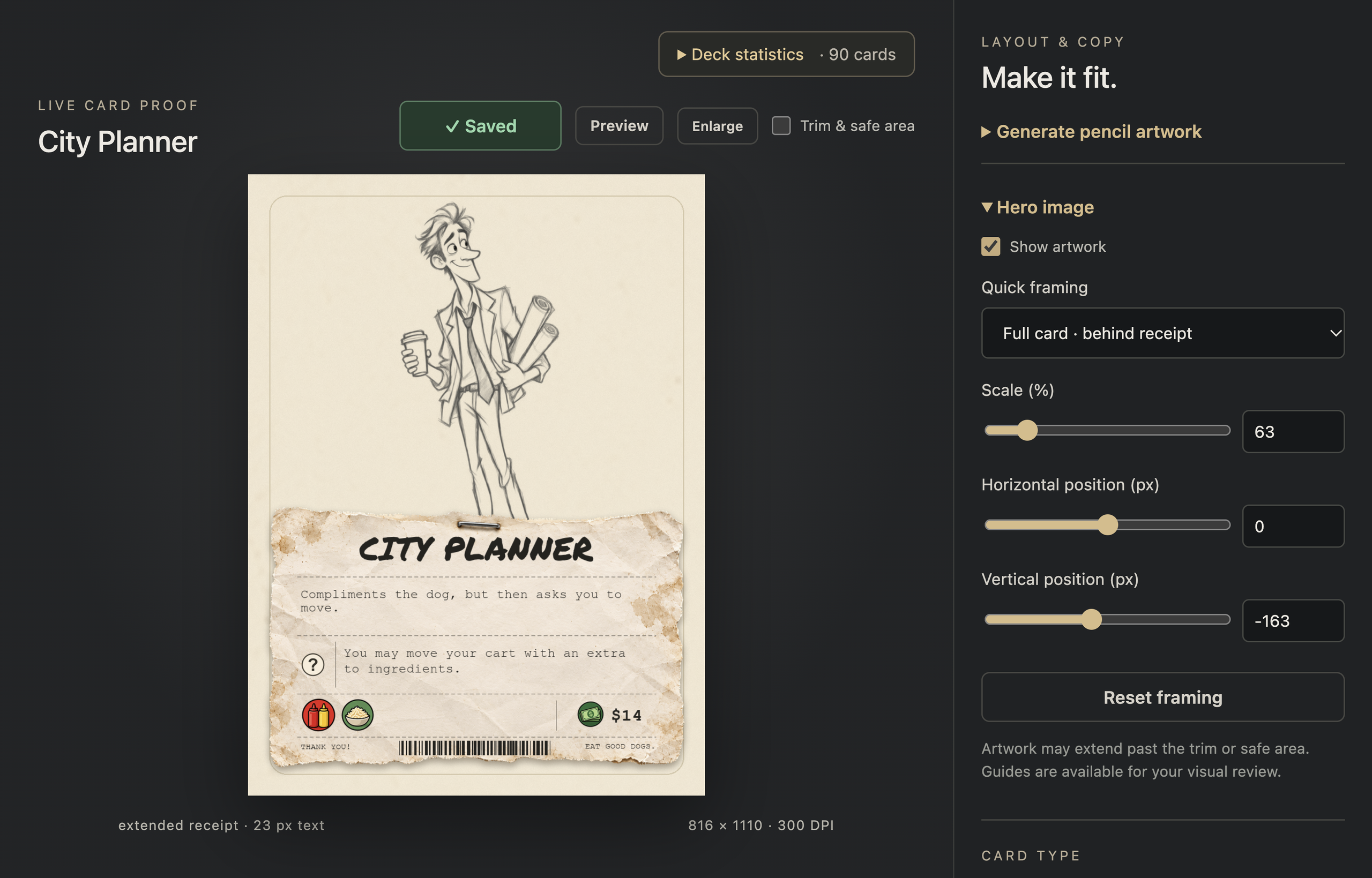This screenshot has height=878, width=1372.
Task: Expand Deck statistics panel
Action: pyautogui.click(x=786, y=54)
